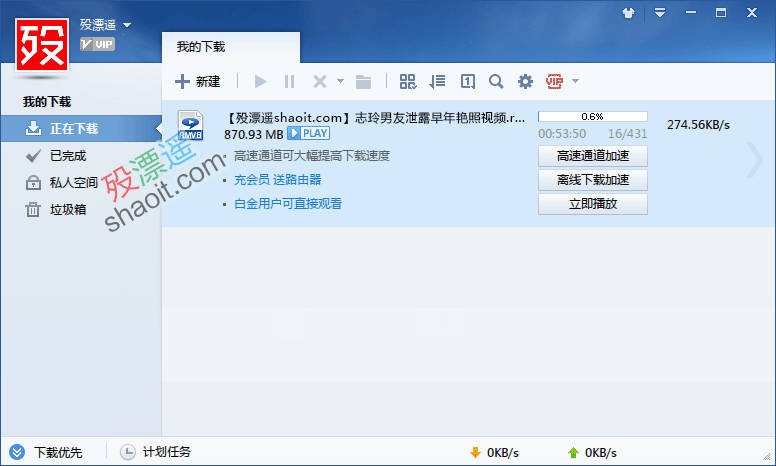Expand the VIP toolbar dropdown arrow
The width and height of the screenshot is (776, 466).
click(x=575, y=81)
